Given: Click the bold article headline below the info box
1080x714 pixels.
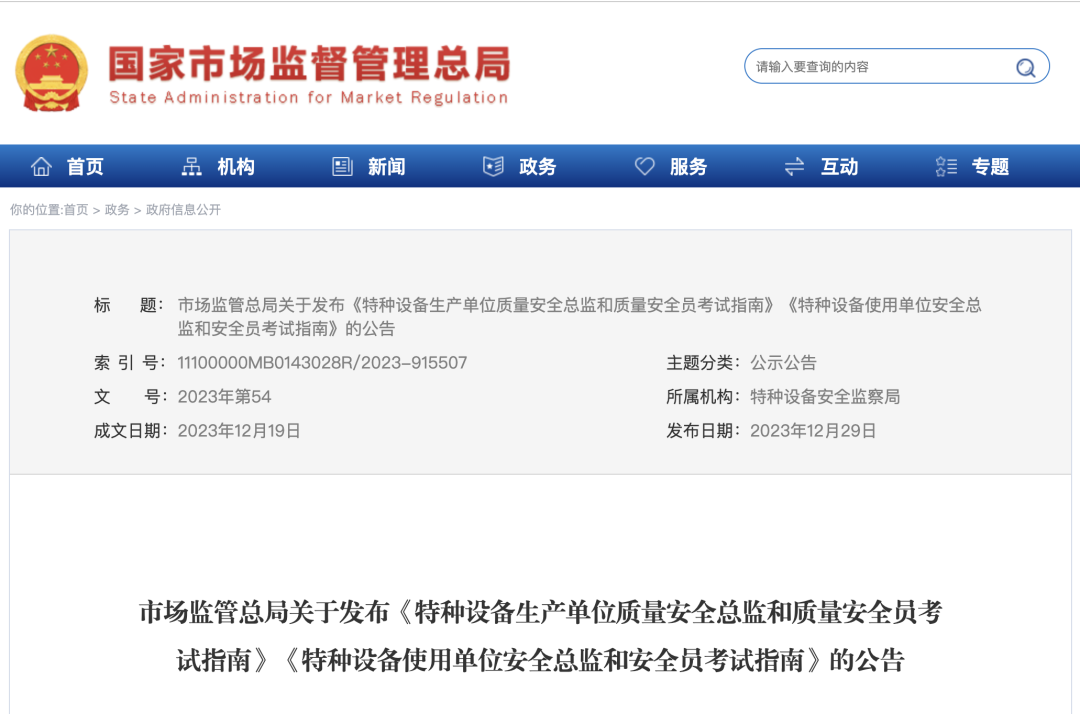Looking at the screenshot, I should 541,636.
